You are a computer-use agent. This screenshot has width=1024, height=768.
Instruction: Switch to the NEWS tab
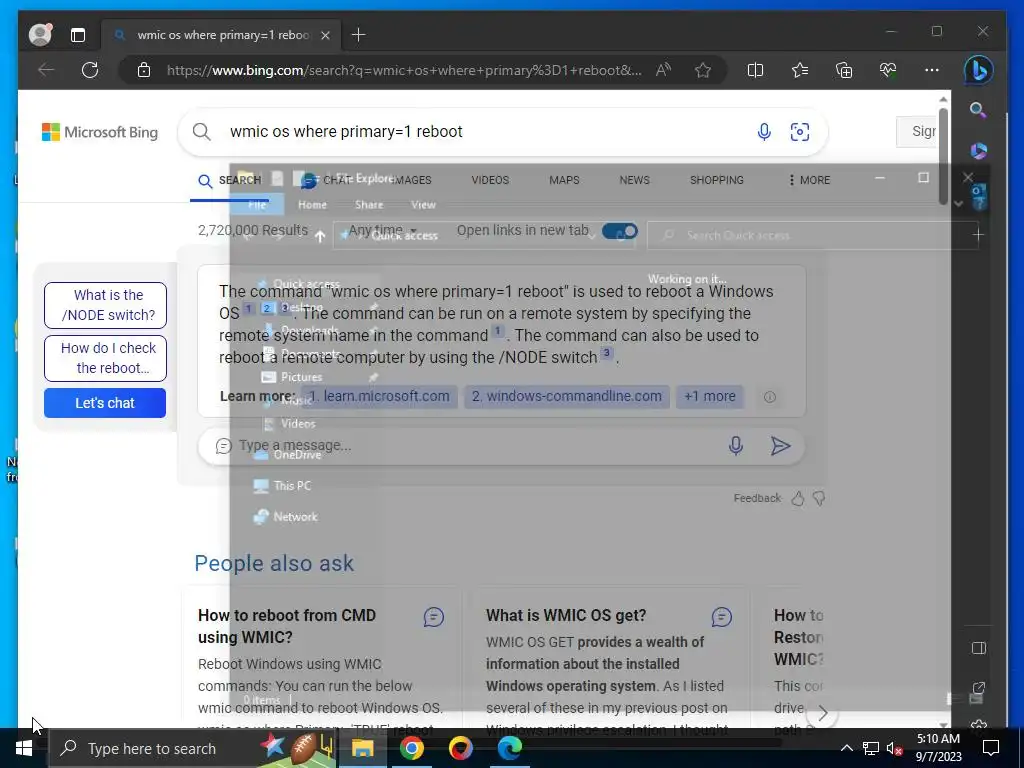[634, 180]
